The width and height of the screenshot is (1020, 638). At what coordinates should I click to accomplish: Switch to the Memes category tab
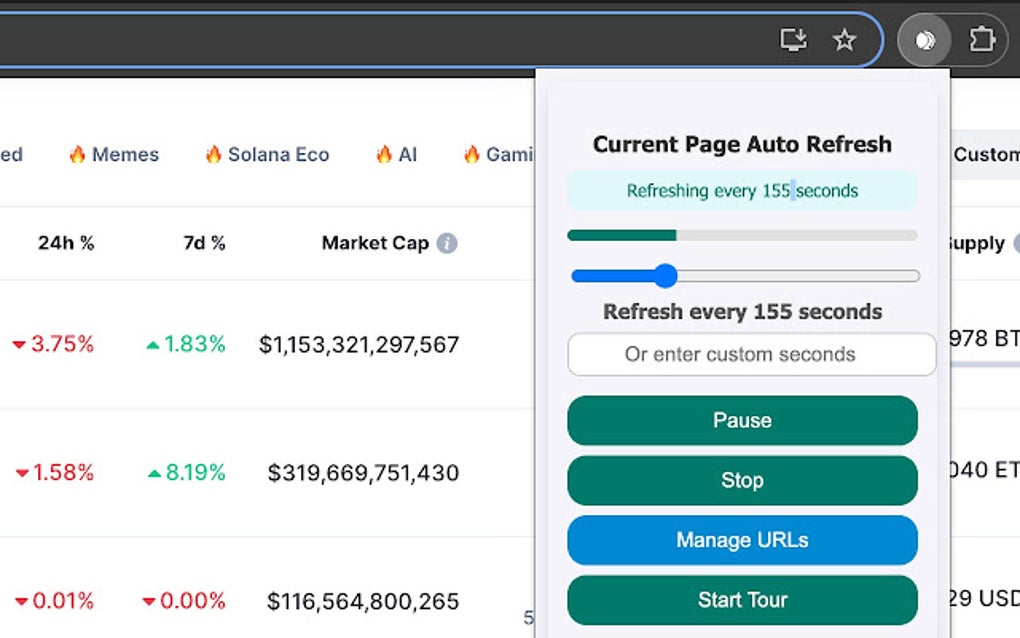pyautogui.click(x=125, y=154)
